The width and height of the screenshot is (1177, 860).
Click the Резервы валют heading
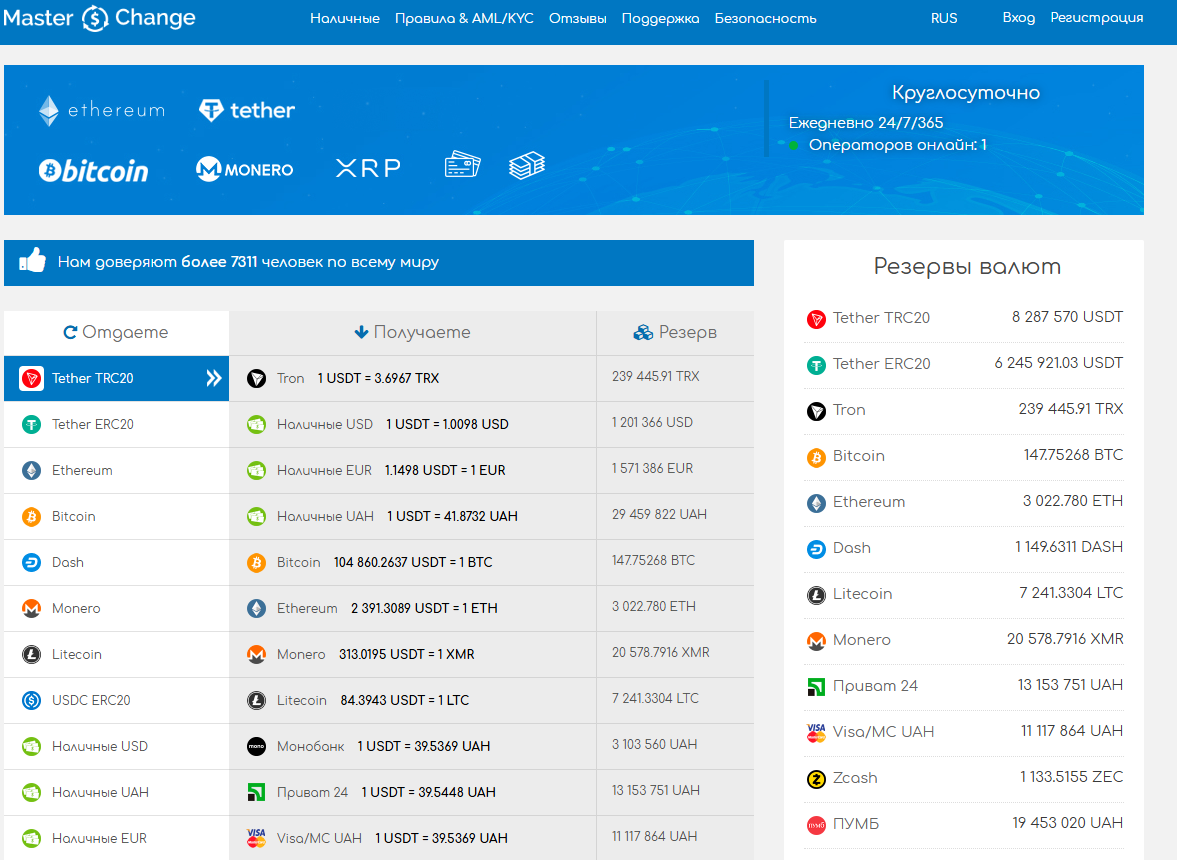click(x=967, y=267)
